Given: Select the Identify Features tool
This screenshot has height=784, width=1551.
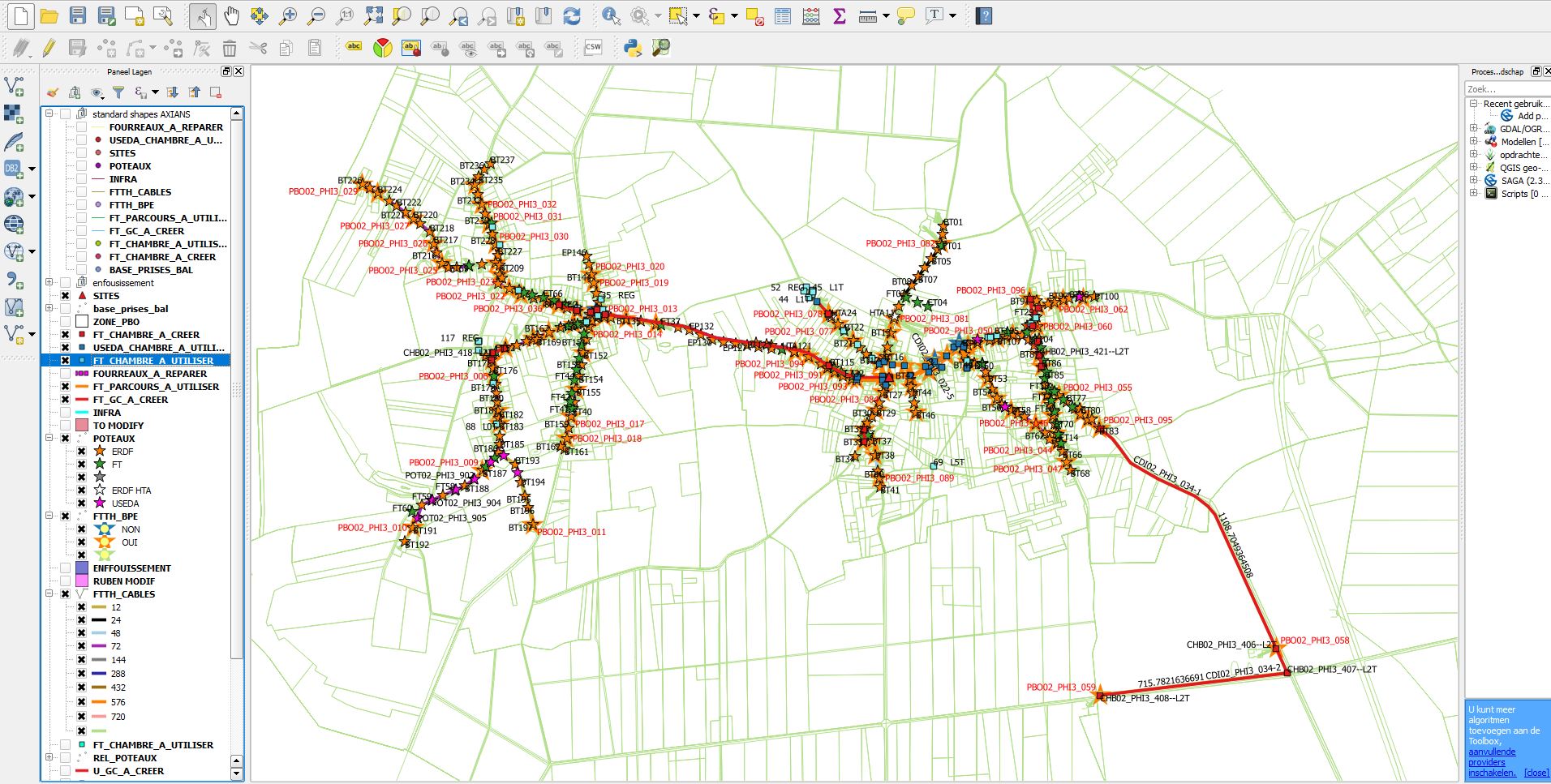Looking at the screenshot, I should coord(611,15).
